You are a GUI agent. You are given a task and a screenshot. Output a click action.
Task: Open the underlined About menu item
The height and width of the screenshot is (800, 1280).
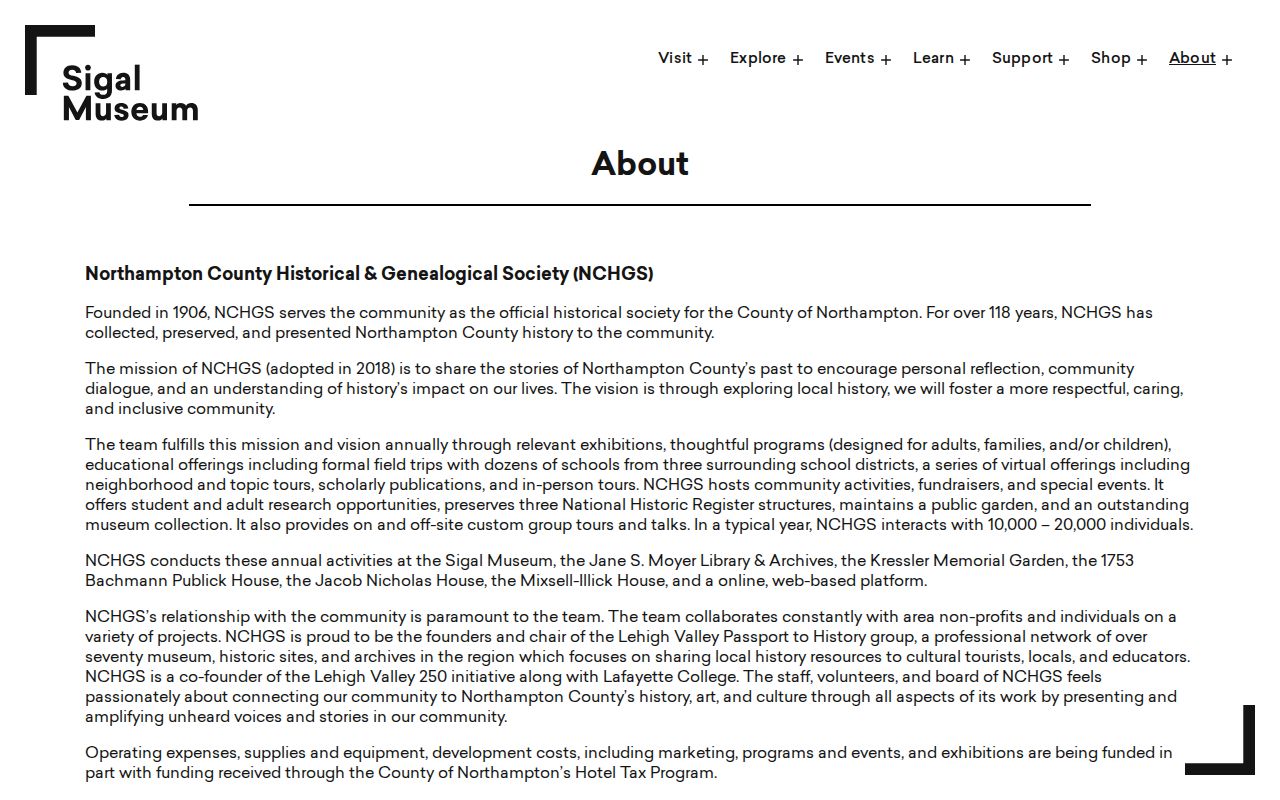pos(1192,58)
